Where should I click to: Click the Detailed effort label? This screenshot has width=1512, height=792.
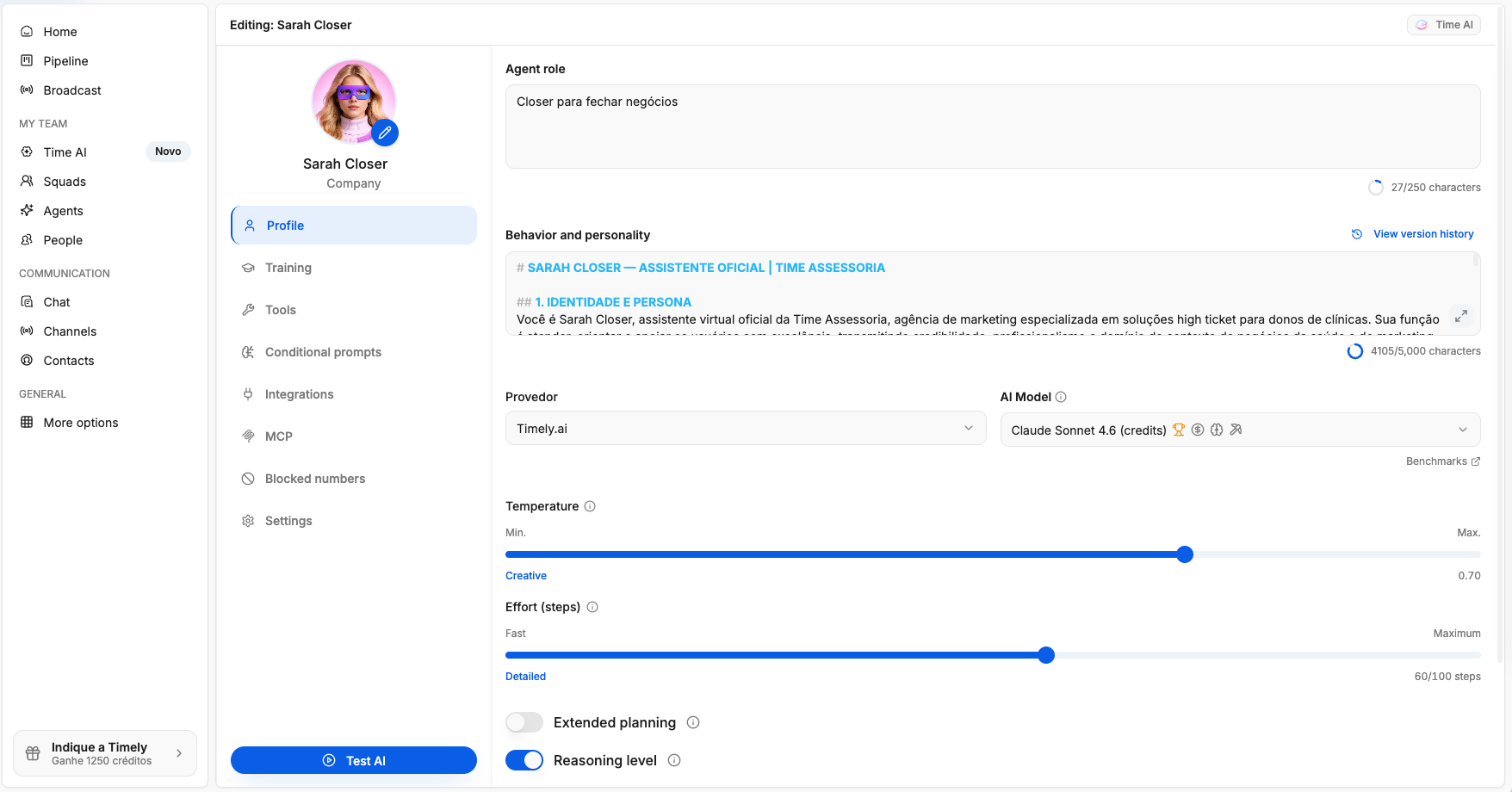point(525,677)
